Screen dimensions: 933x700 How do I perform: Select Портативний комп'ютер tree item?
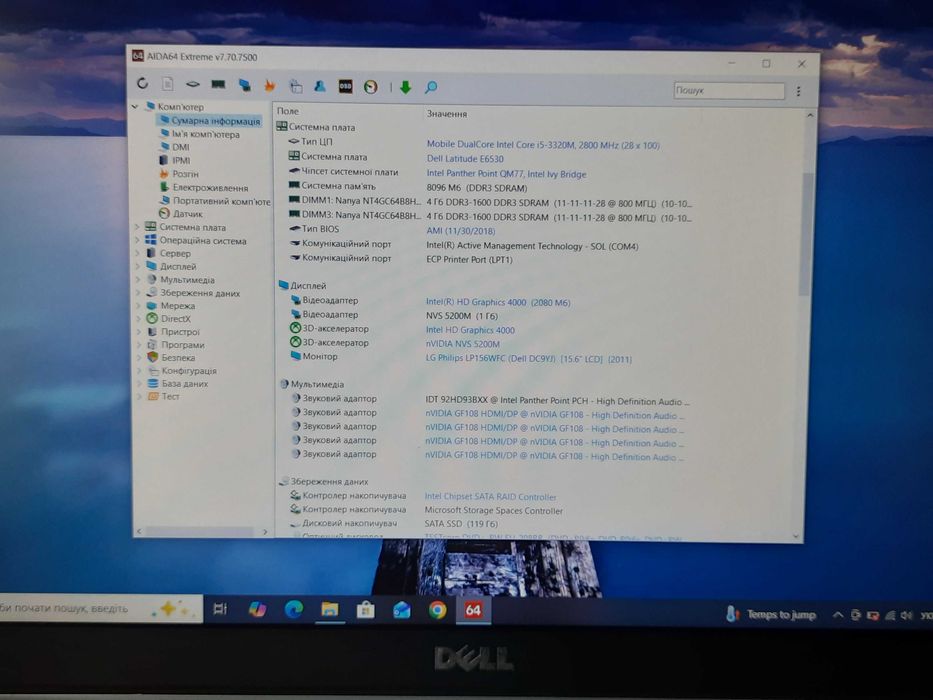point(215,201)
